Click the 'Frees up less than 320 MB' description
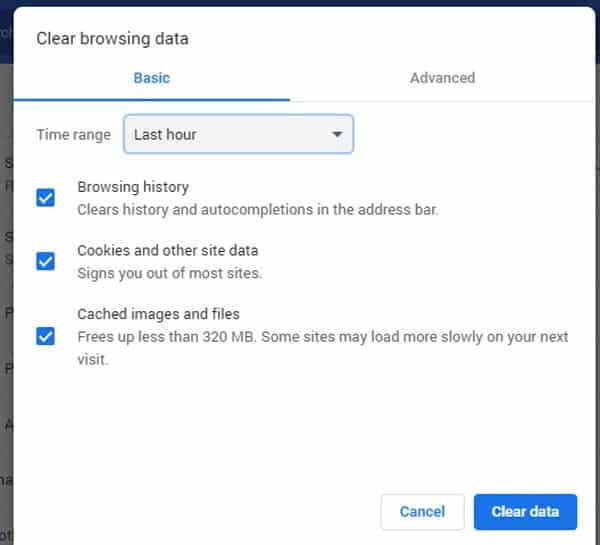The height and width of the screenshot is (545, 600). click(x=323, y=348)
